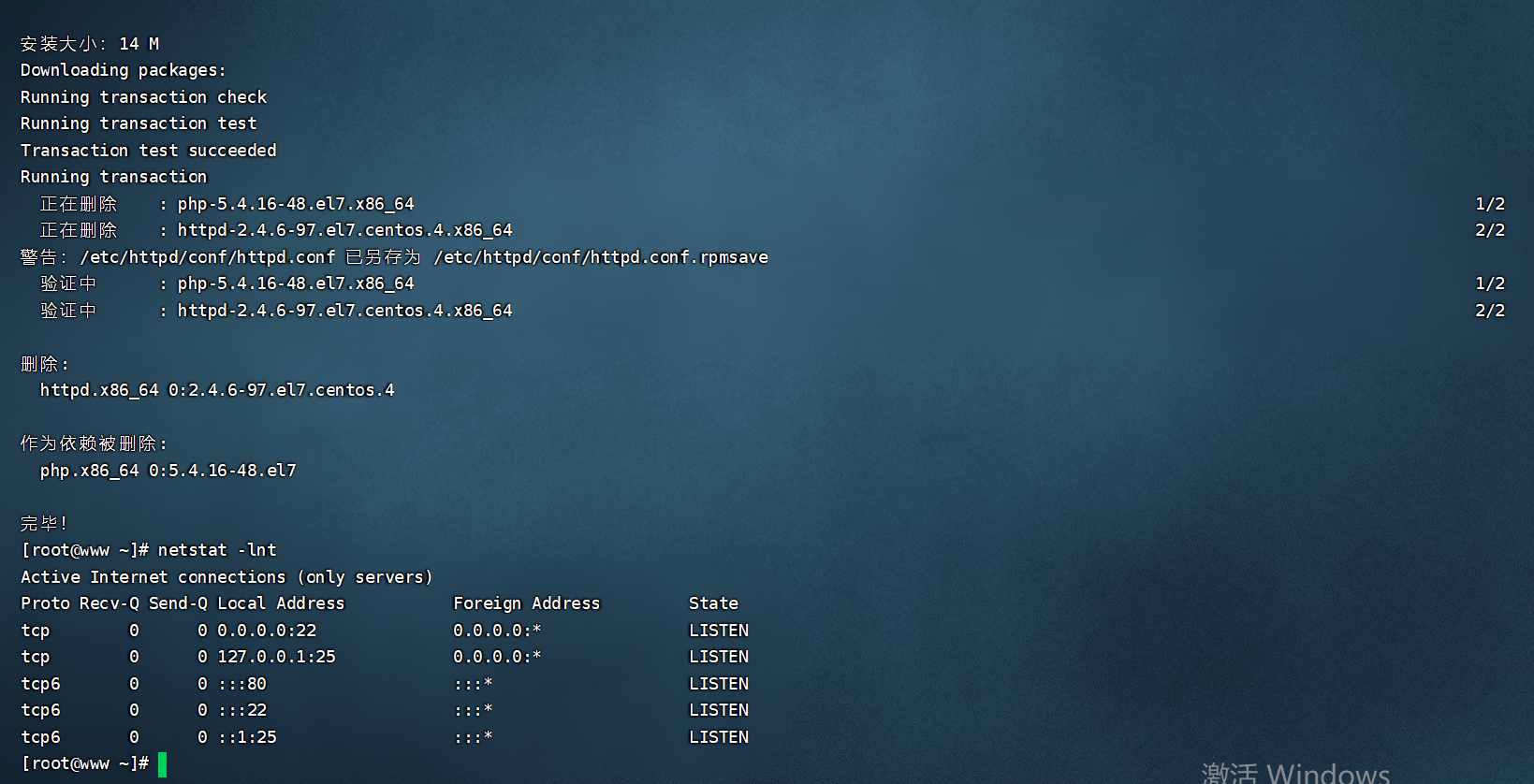
Task: Click 'httpd.x86_64 0:2.4.6-97.el7.centos.4' removed entry
Action: (217, 390)
